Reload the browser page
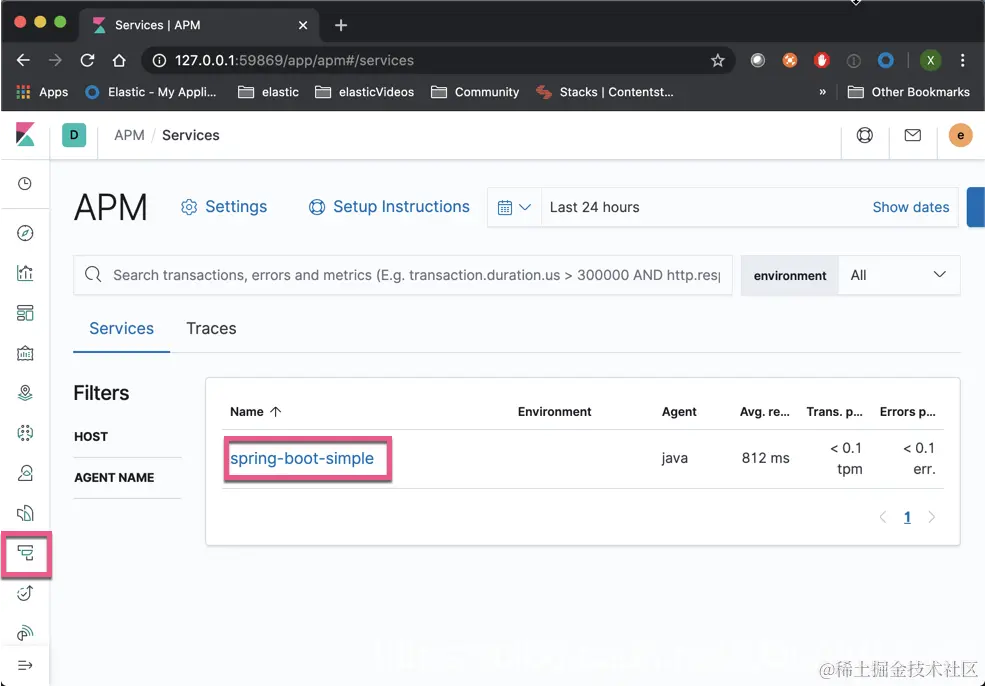The image size is (985, 686). tap(87, 60)
